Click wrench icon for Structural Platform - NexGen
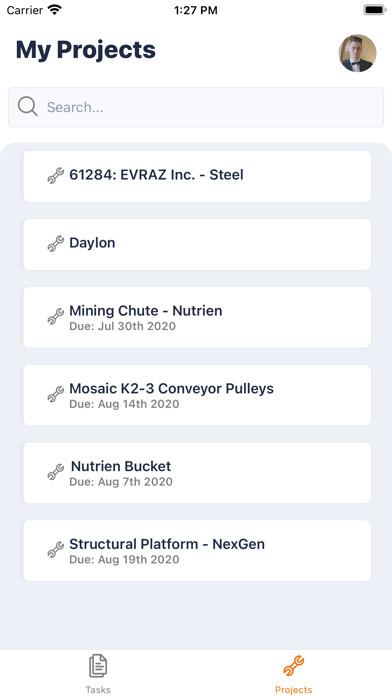This screenshot has width=392, height=696. [55, 550]
